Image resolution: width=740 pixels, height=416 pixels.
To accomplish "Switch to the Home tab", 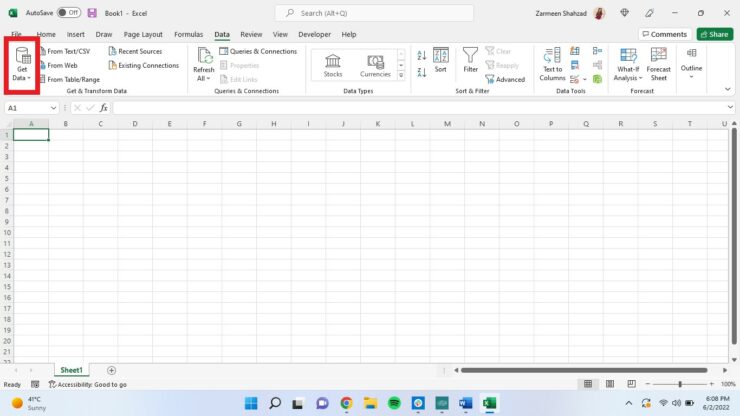I will [46, 34].
